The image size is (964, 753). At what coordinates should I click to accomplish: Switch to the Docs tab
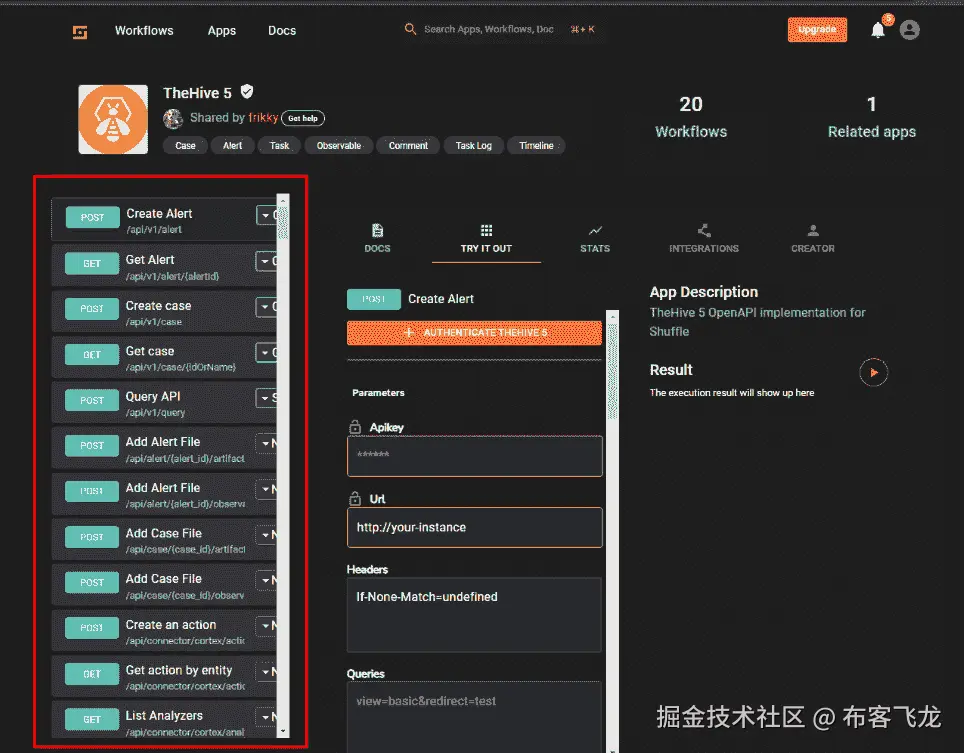coord(377,239)
